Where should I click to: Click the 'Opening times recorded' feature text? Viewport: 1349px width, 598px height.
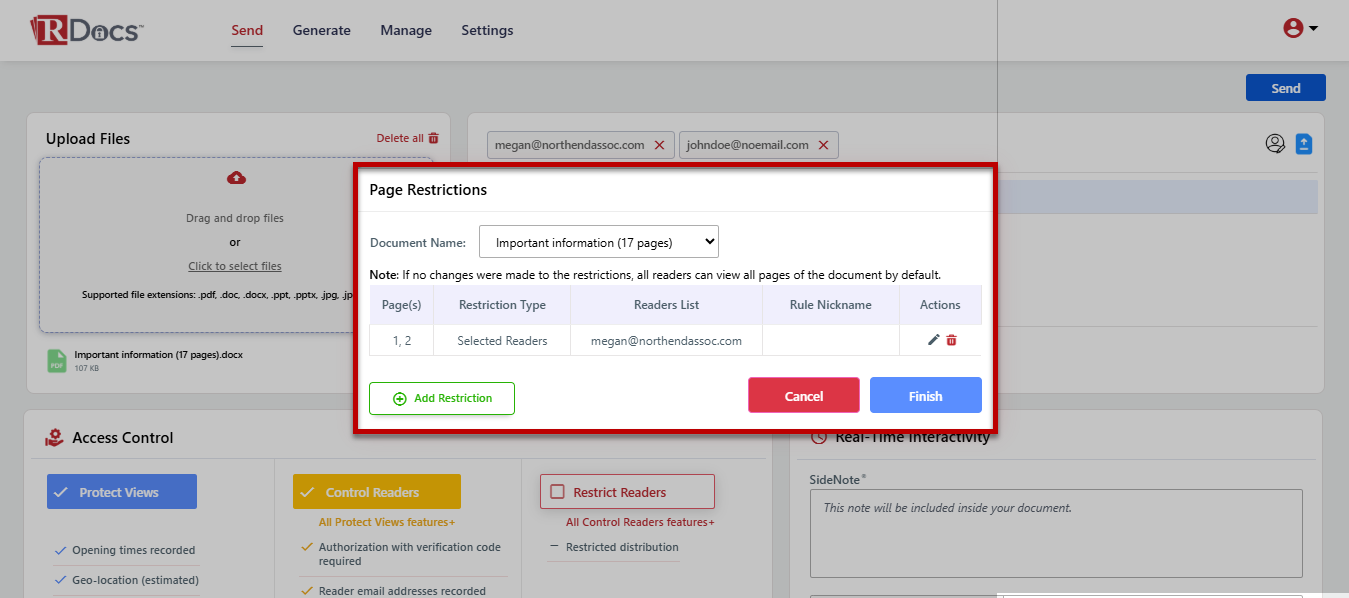pos(134,550)
